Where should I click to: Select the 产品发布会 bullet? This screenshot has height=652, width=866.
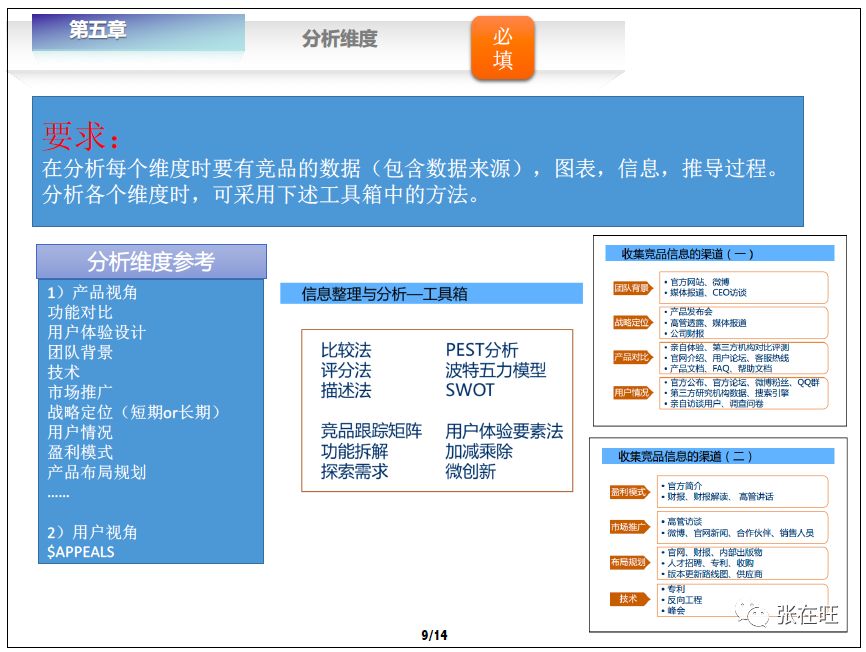(x=688, y=311)
